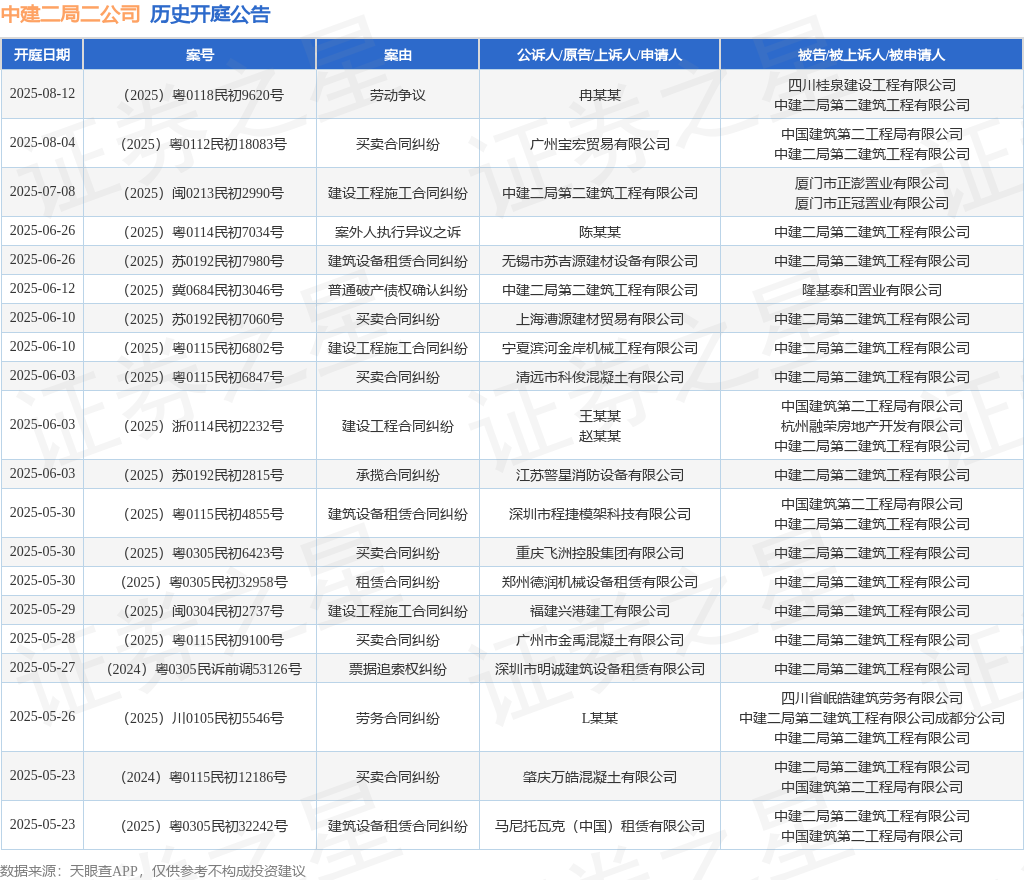Click the date 2025-06-12

(x=42, y=289)
